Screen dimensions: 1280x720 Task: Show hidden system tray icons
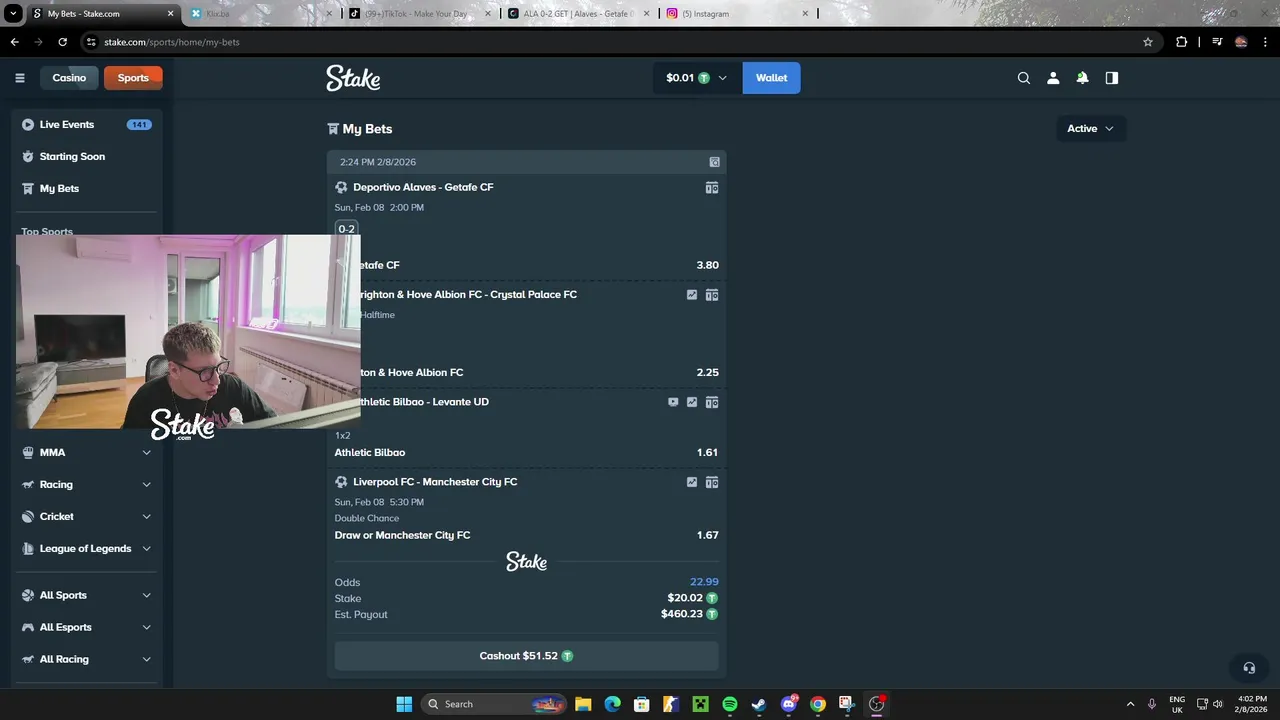1130,704
